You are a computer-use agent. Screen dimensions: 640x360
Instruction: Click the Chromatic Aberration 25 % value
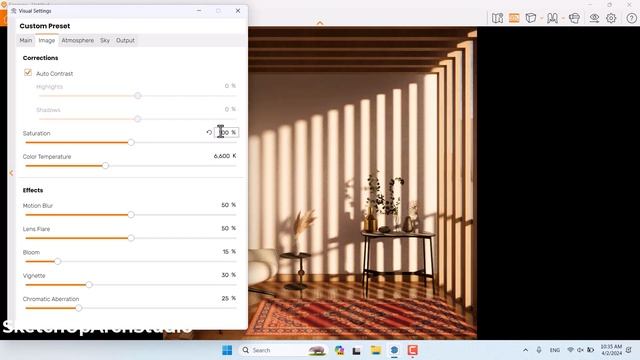click(229, 298)
